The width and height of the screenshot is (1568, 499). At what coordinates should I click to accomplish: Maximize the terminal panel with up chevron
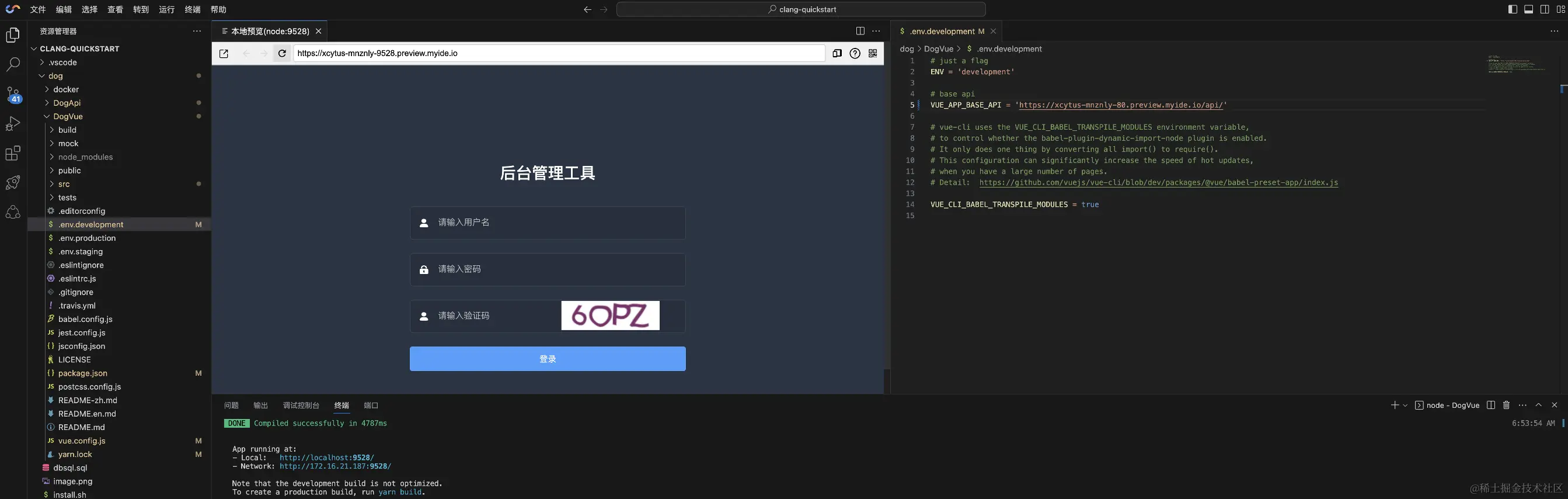(x=1538, y=405)
